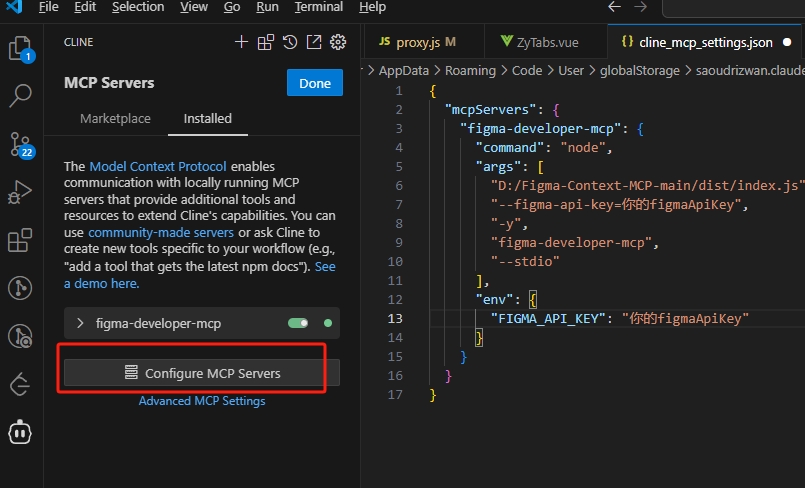Screen dimensions: 805x488
Task: Click the "args" key on line 5
Action: point(498,166)
